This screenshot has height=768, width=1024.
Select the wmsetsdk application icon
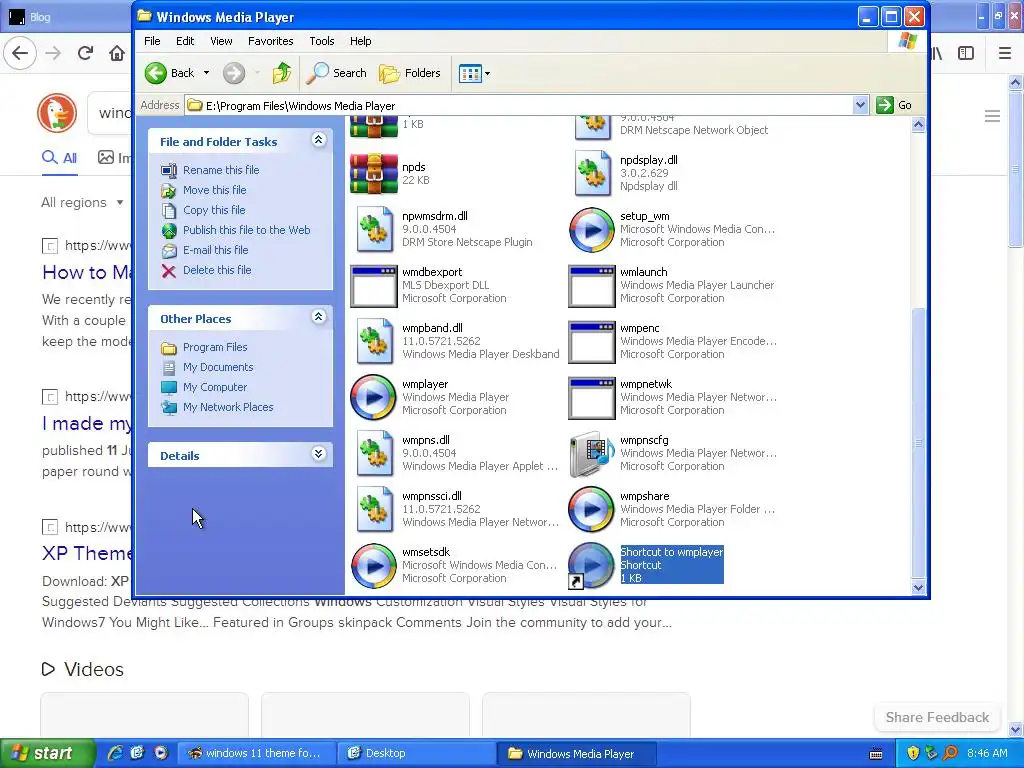pyautogui.click(x=374, y=566)
